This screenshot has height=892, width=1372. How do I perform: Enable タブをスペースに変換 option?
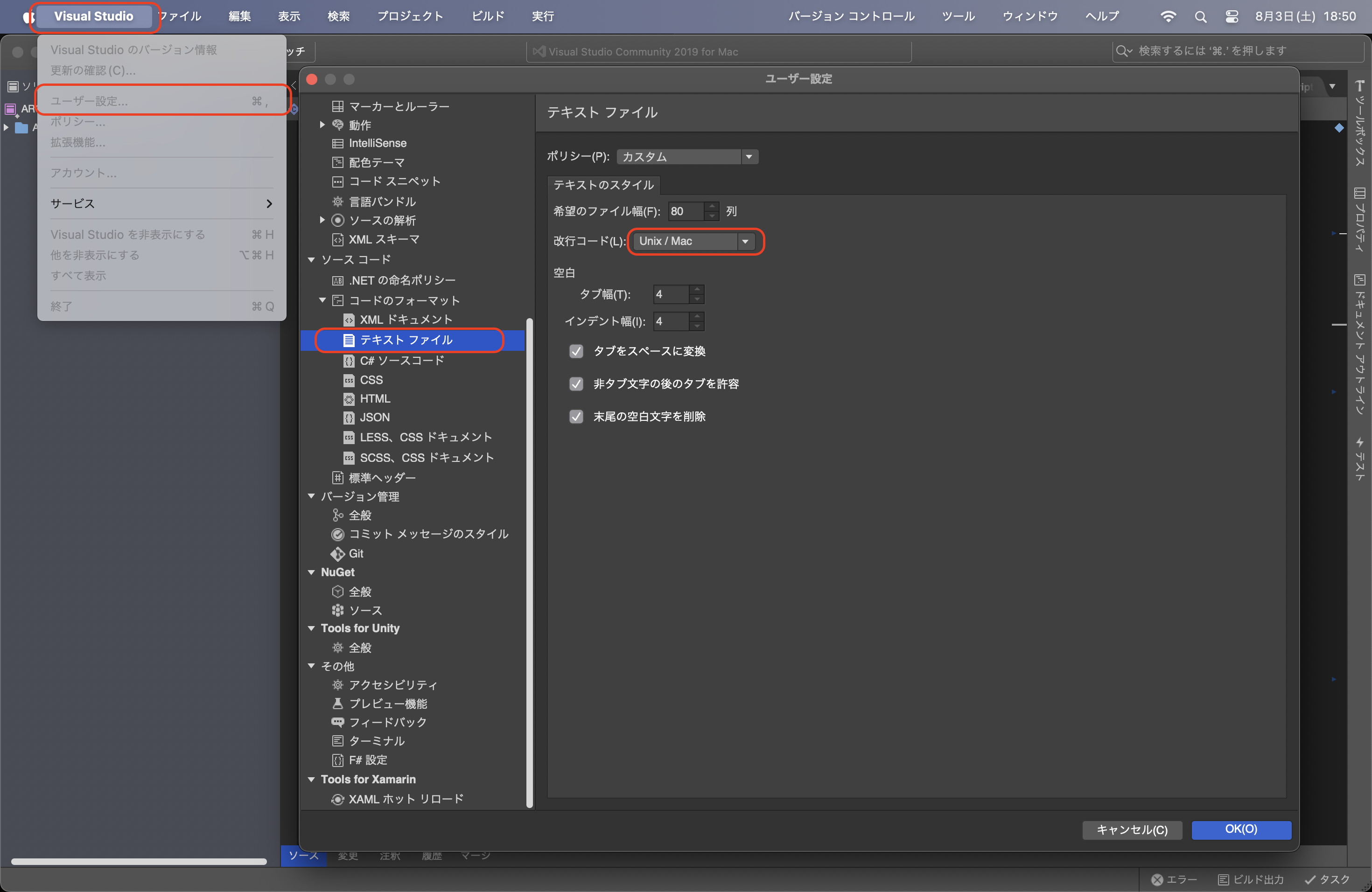576,351
